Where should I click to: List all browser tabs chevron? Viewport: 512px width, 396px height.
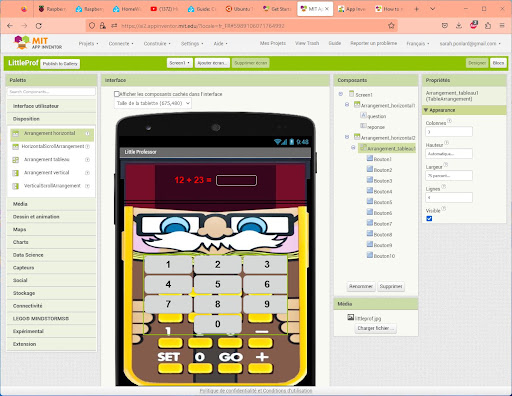point(432,9)
